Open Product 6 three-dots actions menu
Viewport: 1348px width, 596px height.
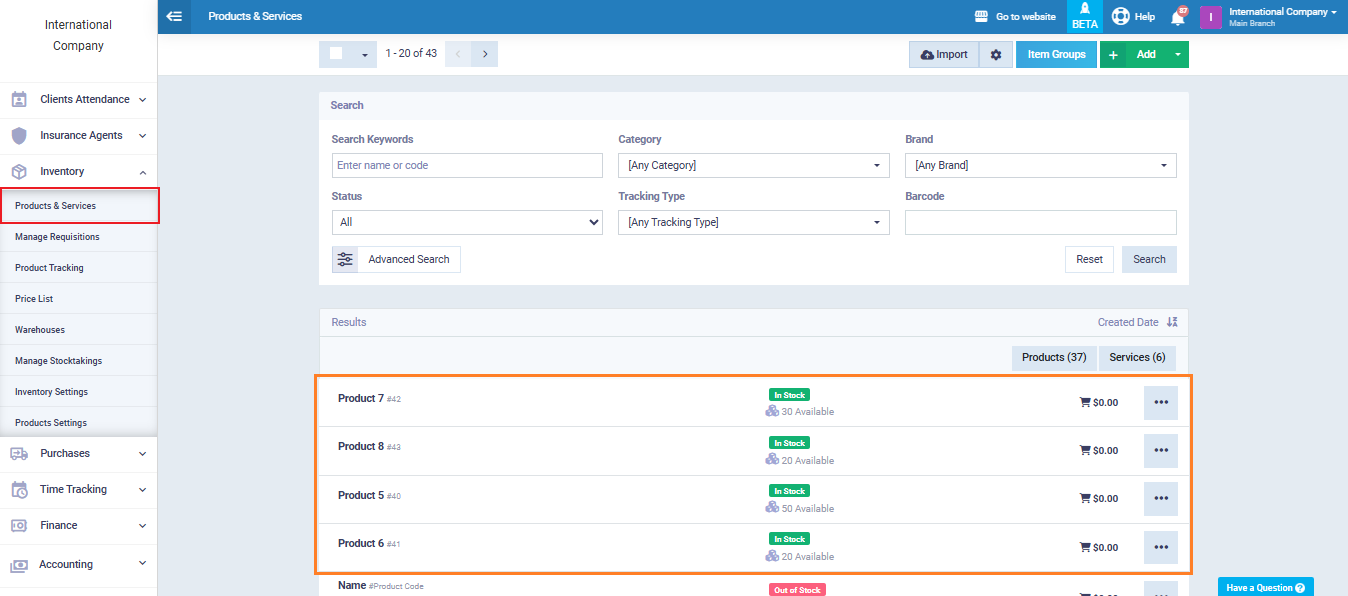1160,547
